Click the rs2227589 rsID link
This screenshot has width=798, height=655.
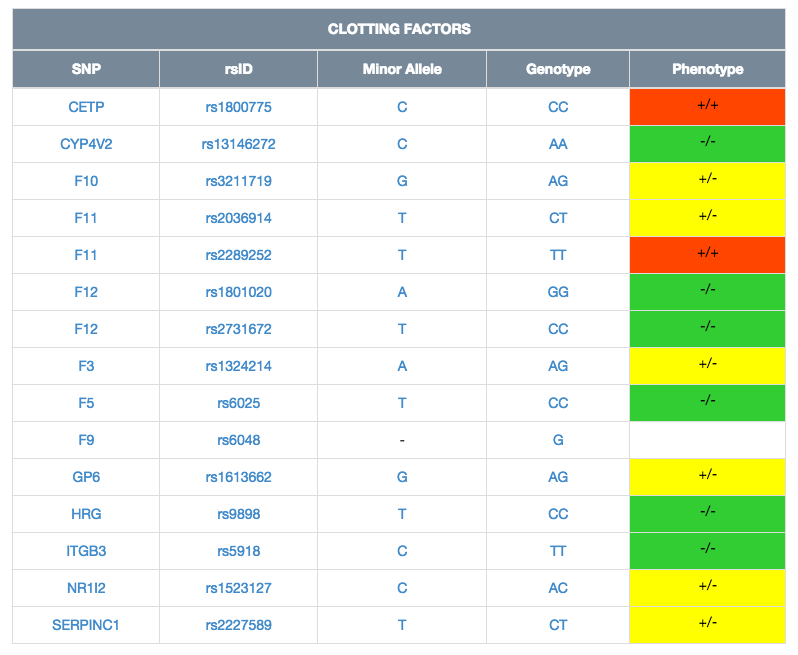click(238, 625)
